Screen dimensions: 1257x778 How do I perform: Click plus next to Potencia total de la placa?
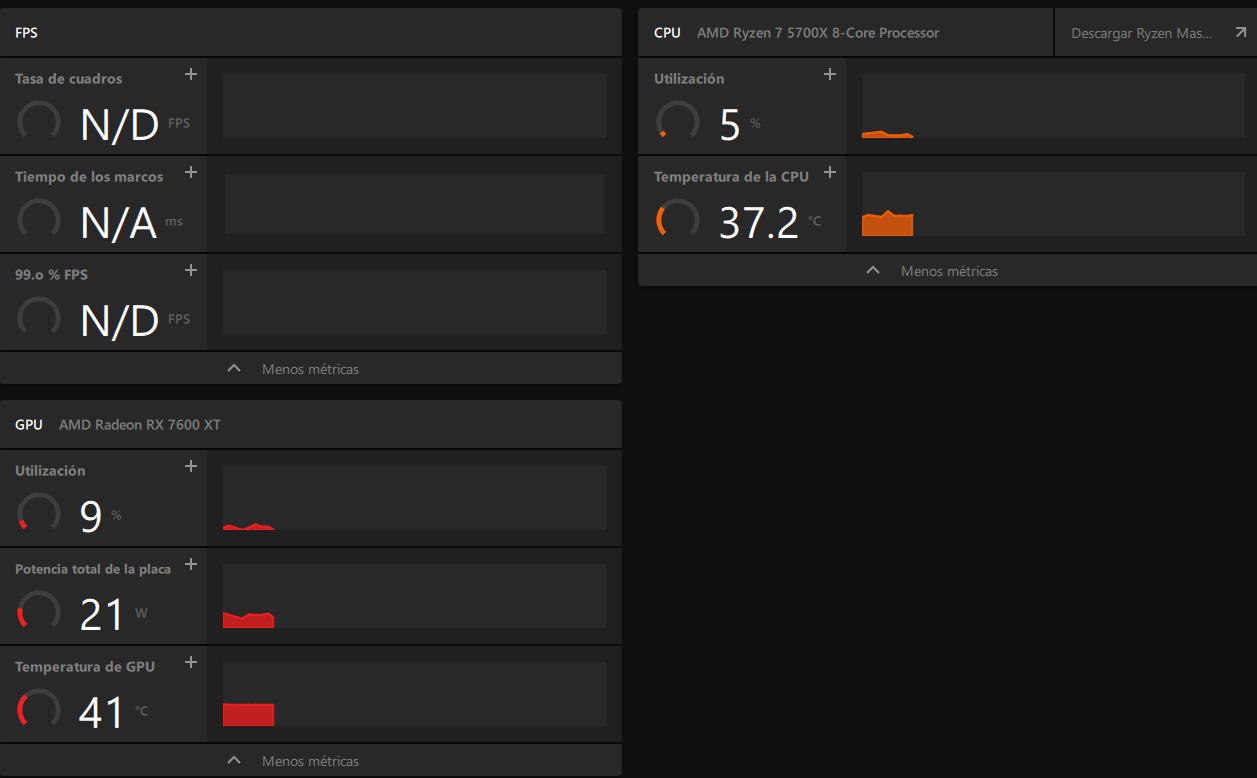pyautogui.click(x=191, y=564)
